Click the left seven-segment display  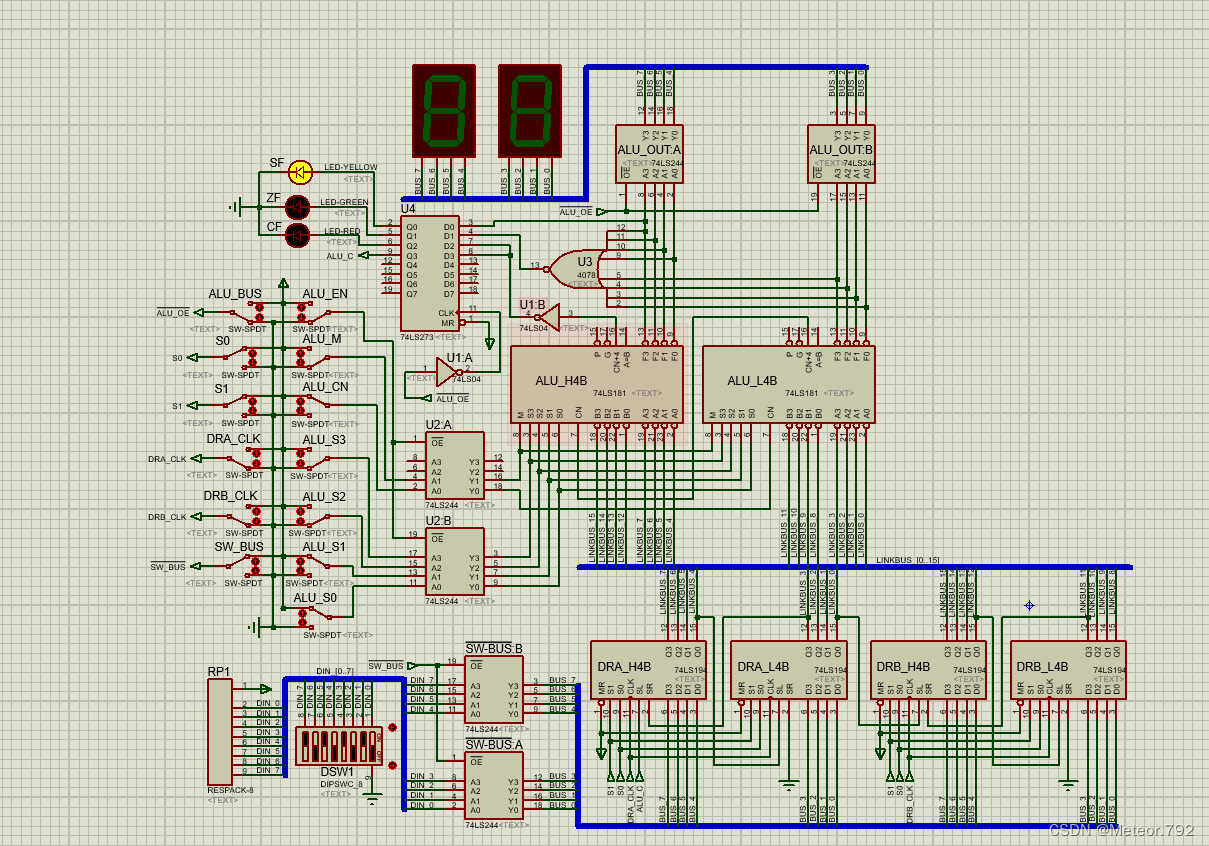pyautogui.click(x=443, y=111)
